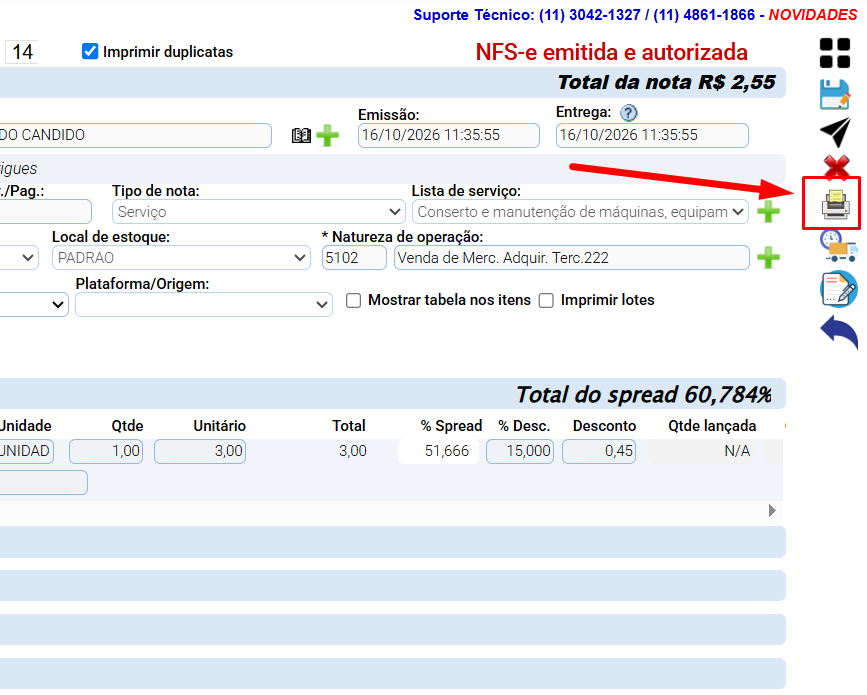Open the Tipo de nota dropdown
Screen dimensions: 867x695
(x=258, y=212)
